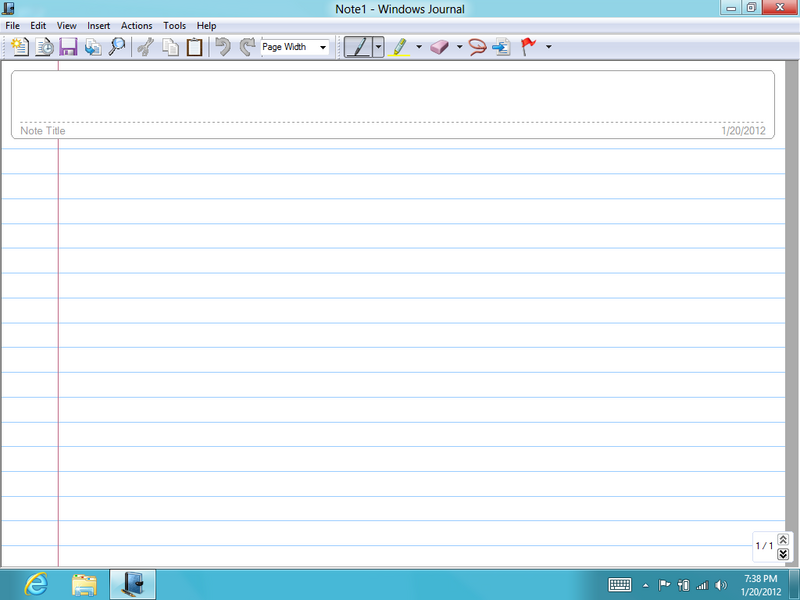Click the 1/20/2012 note date
The width and height of the screenshot is (800, 600).
click(x=743, y=131)
